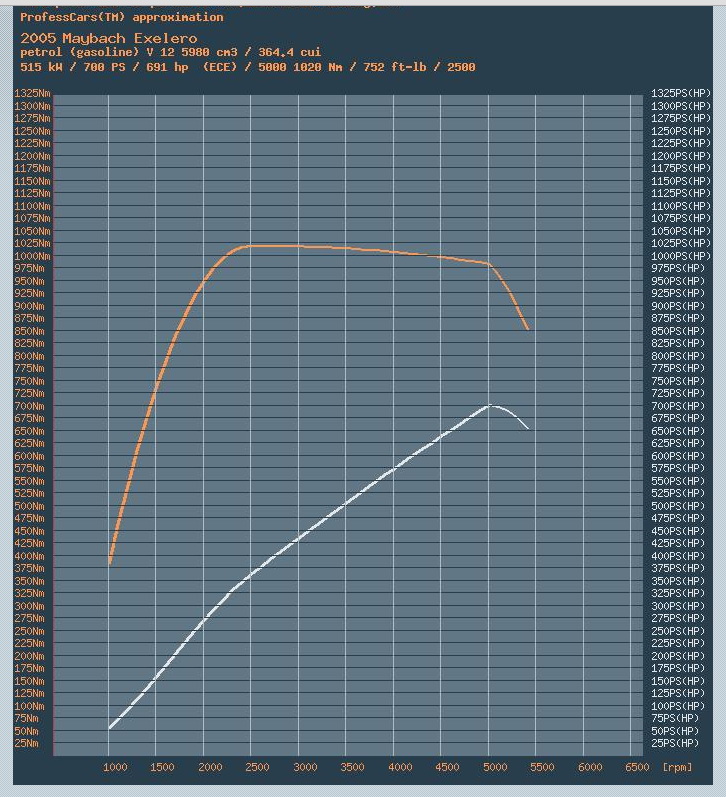The height and width of the screenshot is (797, 726).
Task: Click the 1000Nm label on the left axis
Action: coord(33,256)
